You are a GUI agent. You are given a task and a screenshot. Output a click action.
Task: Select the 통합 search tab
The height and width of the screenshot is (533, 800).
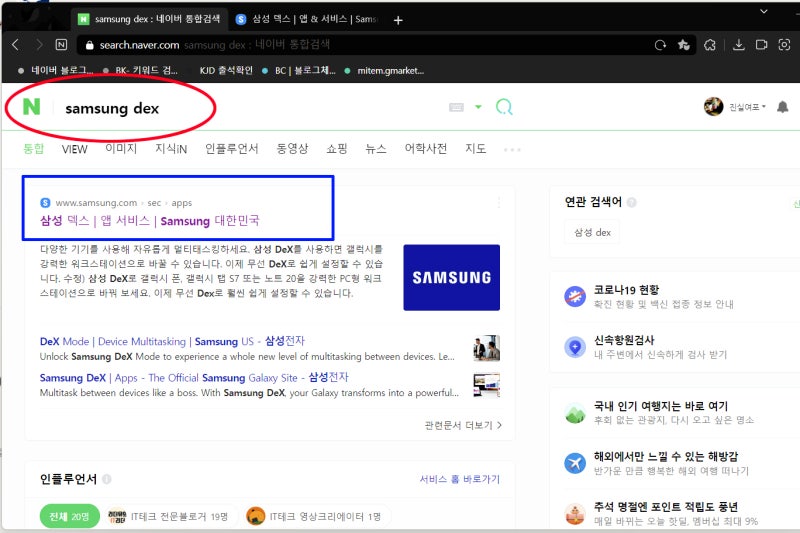[x=34, y=148]
